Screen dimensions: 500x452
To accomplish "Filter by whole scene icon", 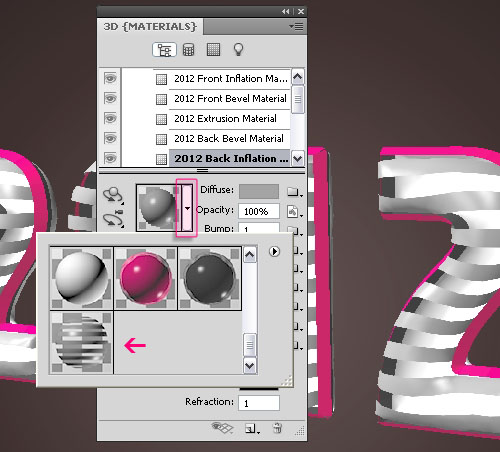I will (x=164, y=50).
